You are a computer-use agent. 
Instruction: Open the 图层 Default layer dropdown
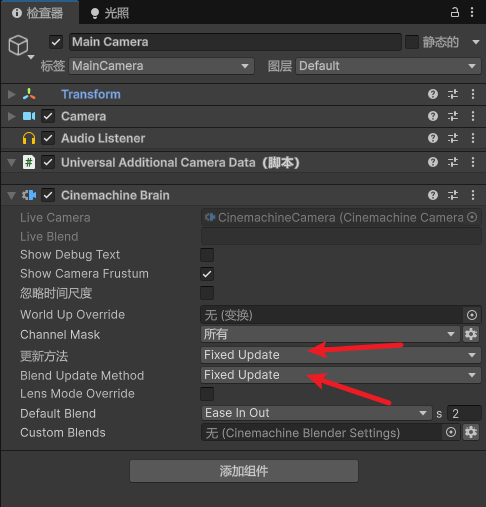click(x=388, y=66)
